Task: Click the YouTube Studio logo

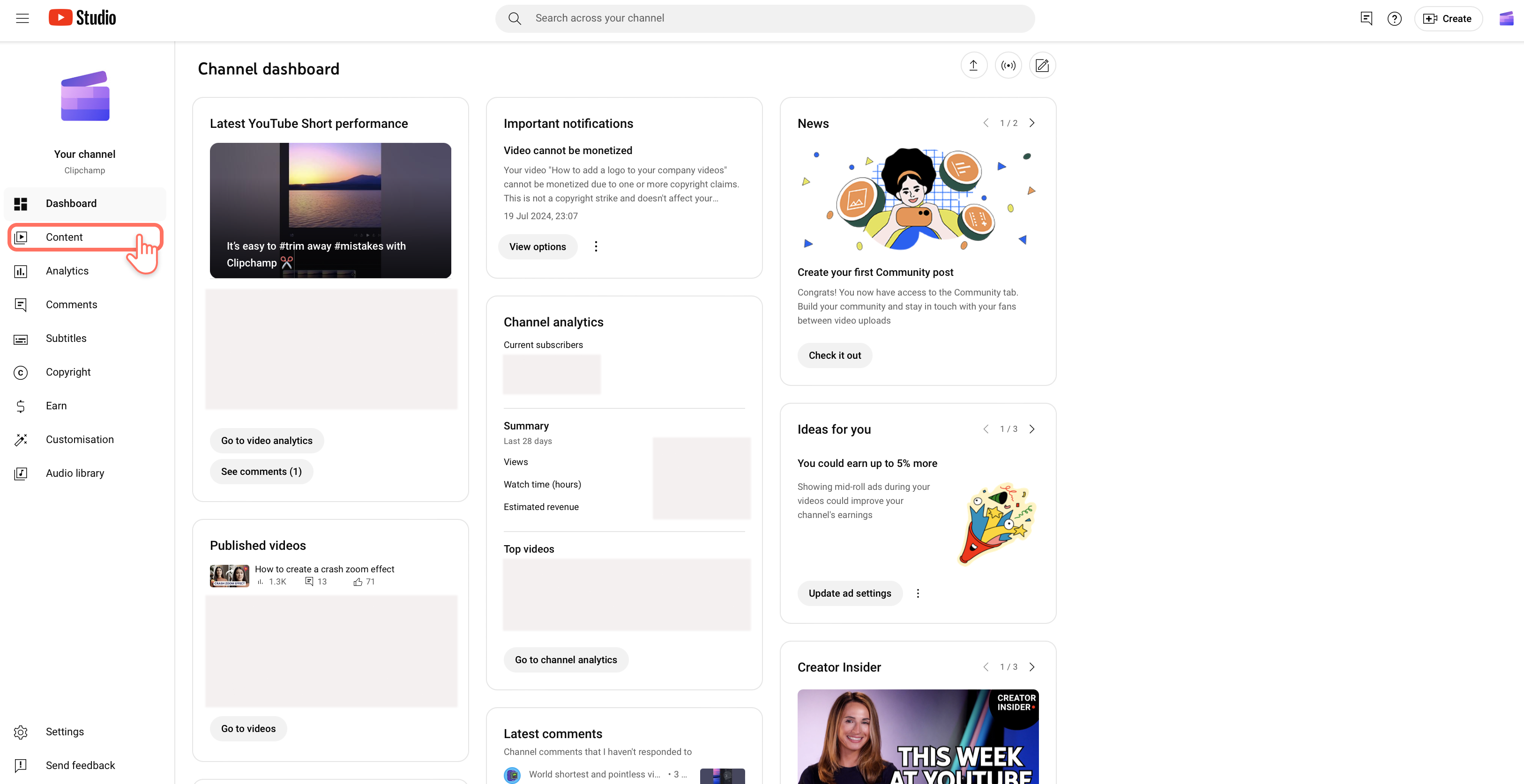Action: (x=82, y=18)
